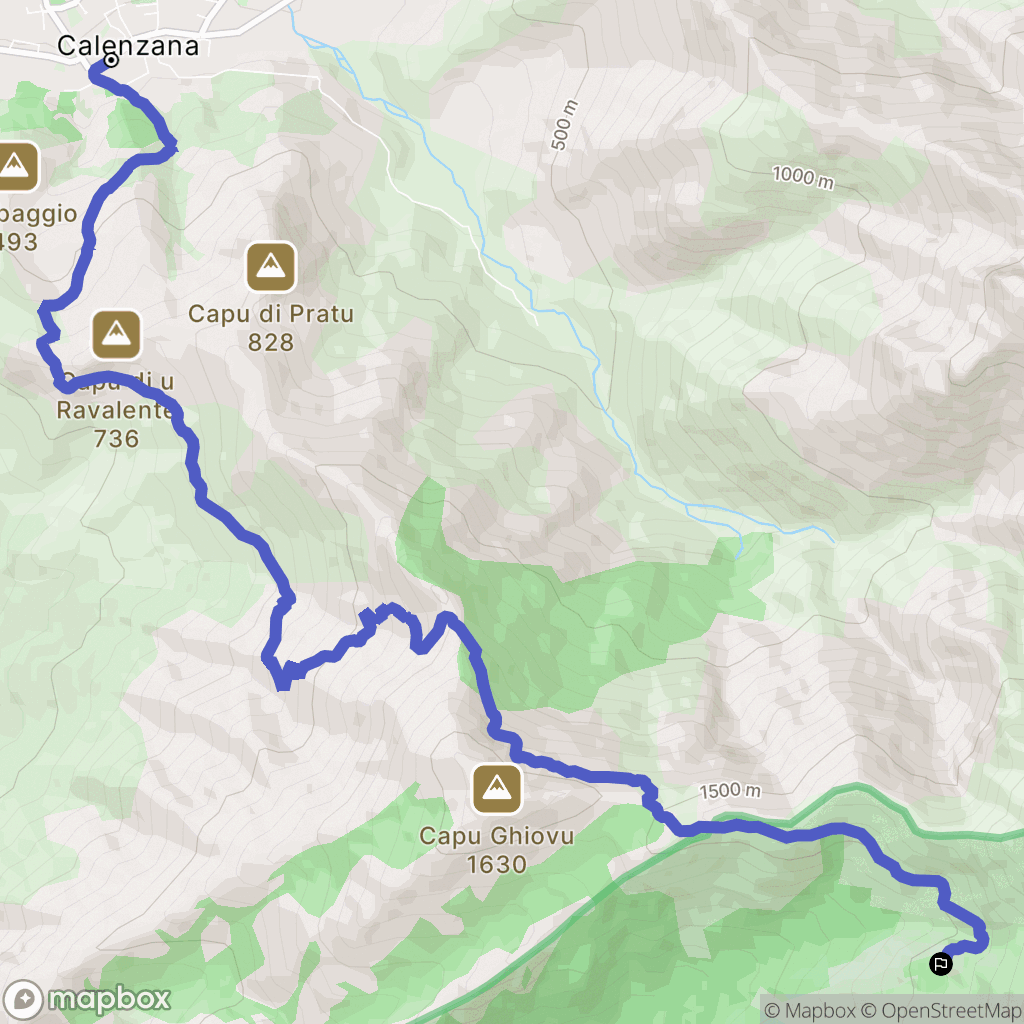
Task: Click the 1000 m contour label
Action: click(803, 177)
